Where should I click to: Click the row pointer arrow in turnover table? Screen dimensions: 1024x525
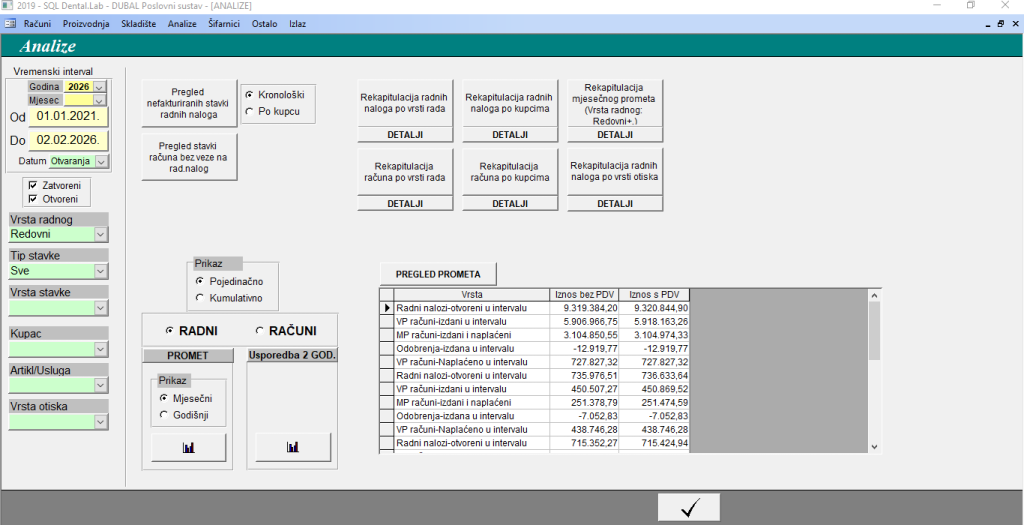(387, 309)
